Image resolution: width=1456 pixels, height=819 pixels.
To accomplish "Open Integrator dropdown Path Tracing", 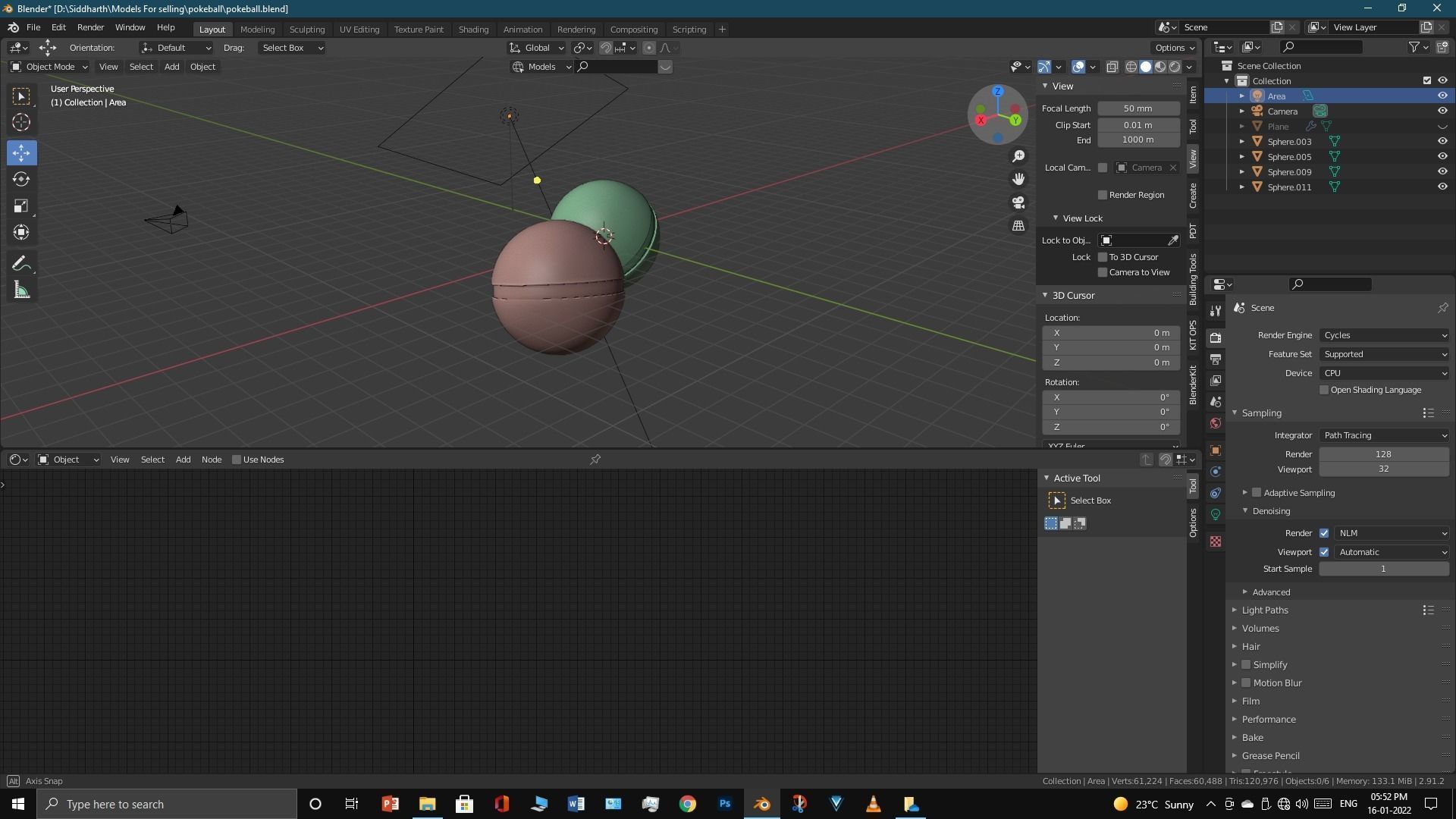I will click(x=1384, y=435).
